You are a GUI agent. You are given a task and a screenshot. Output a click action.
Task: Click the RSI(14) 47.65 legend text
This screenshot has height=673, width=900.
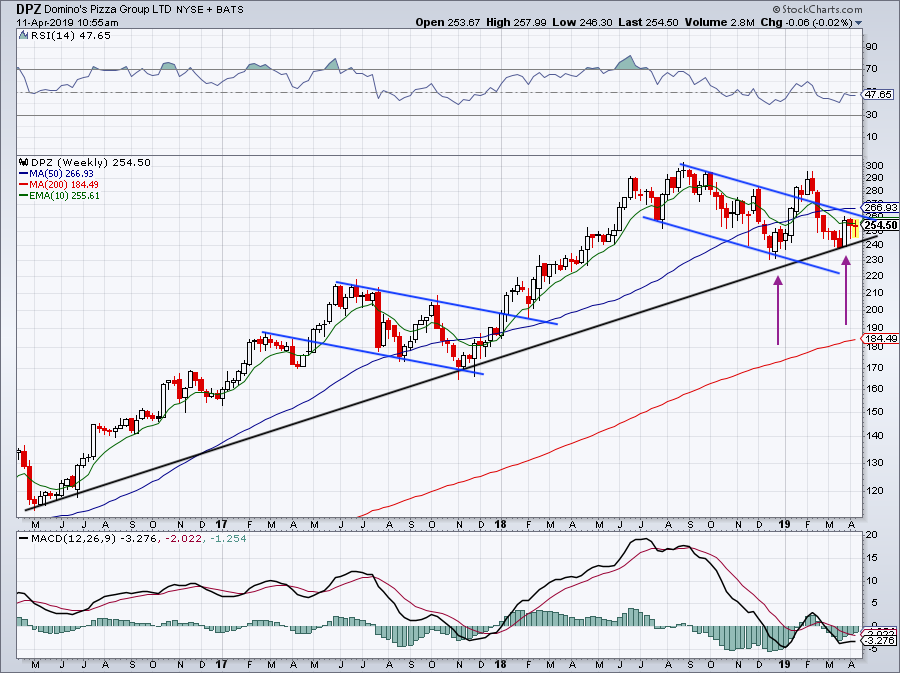(70, 36)
